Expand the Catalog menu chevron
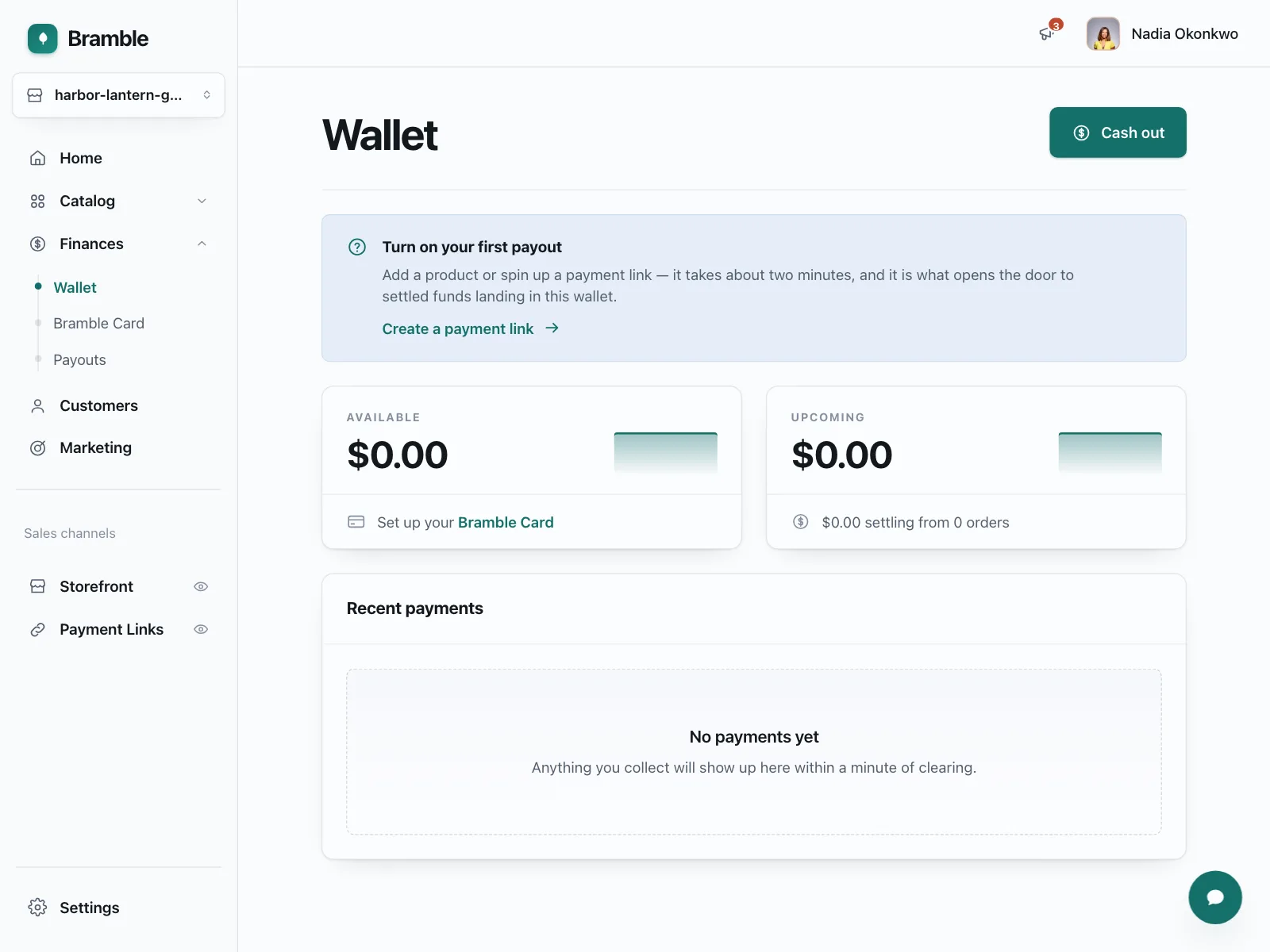This screenshot has height=952, width=1270. (x=202, y=201)
